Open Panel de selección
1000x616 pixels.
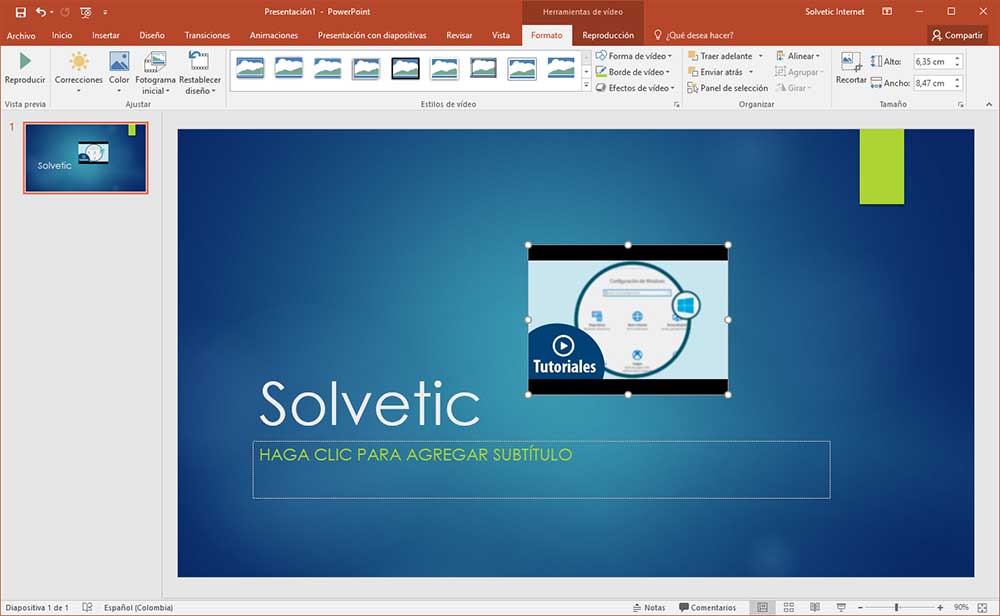[x=728, y=87]
